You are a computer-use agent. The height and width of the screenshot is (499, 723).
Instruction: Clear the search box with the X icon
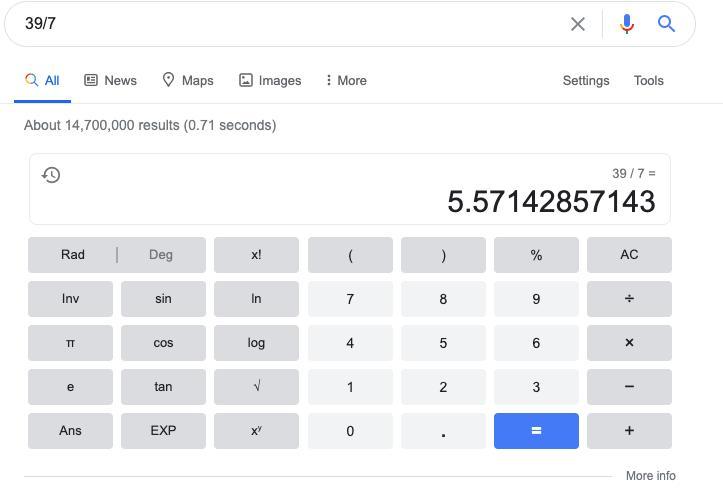pyautogui.click(x=577, y=24)
